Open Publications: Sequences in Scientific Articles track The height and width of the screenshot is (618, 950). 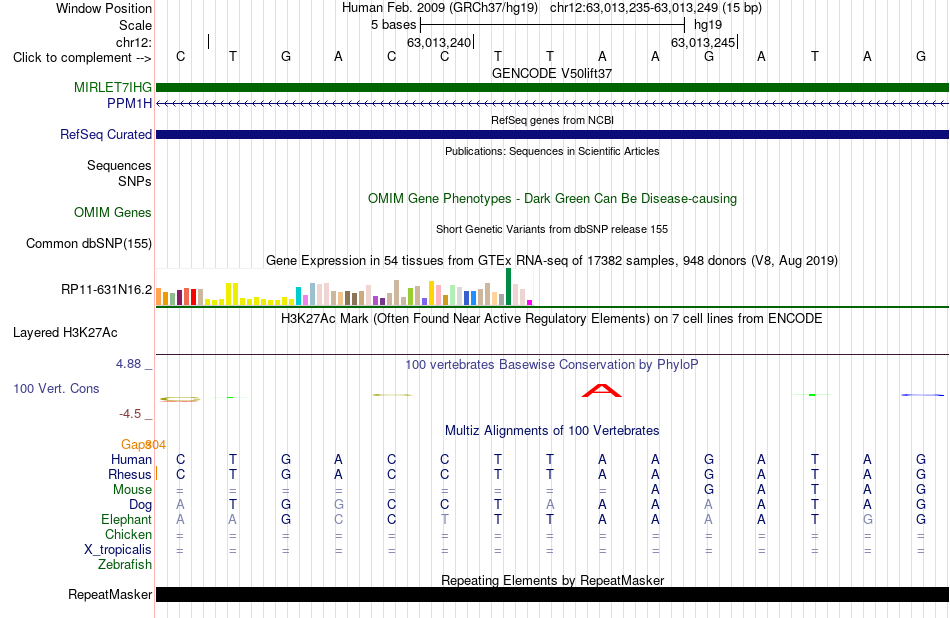tap(552, 151)
